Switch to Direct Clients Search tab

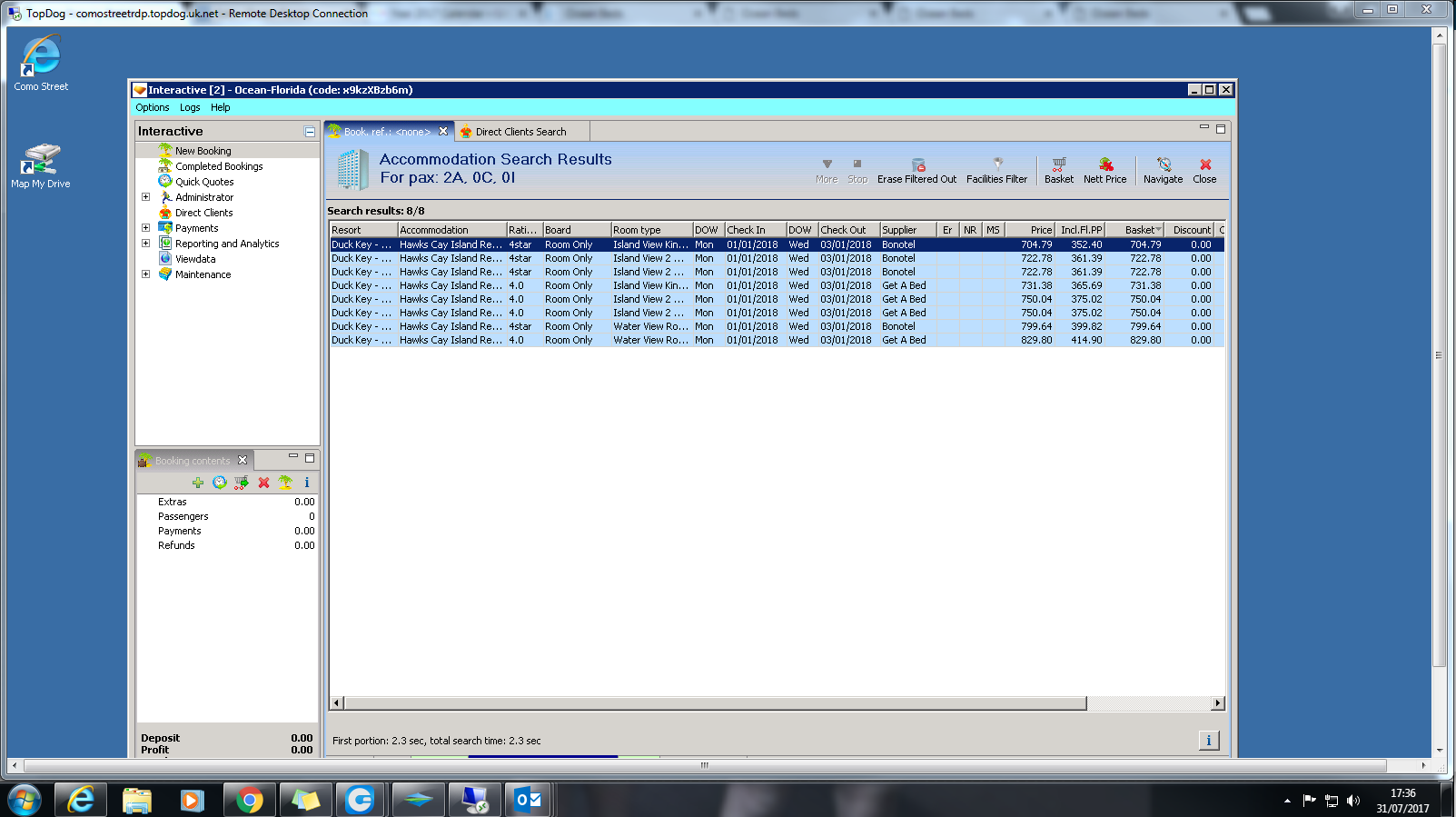click(x=520, y=132)
